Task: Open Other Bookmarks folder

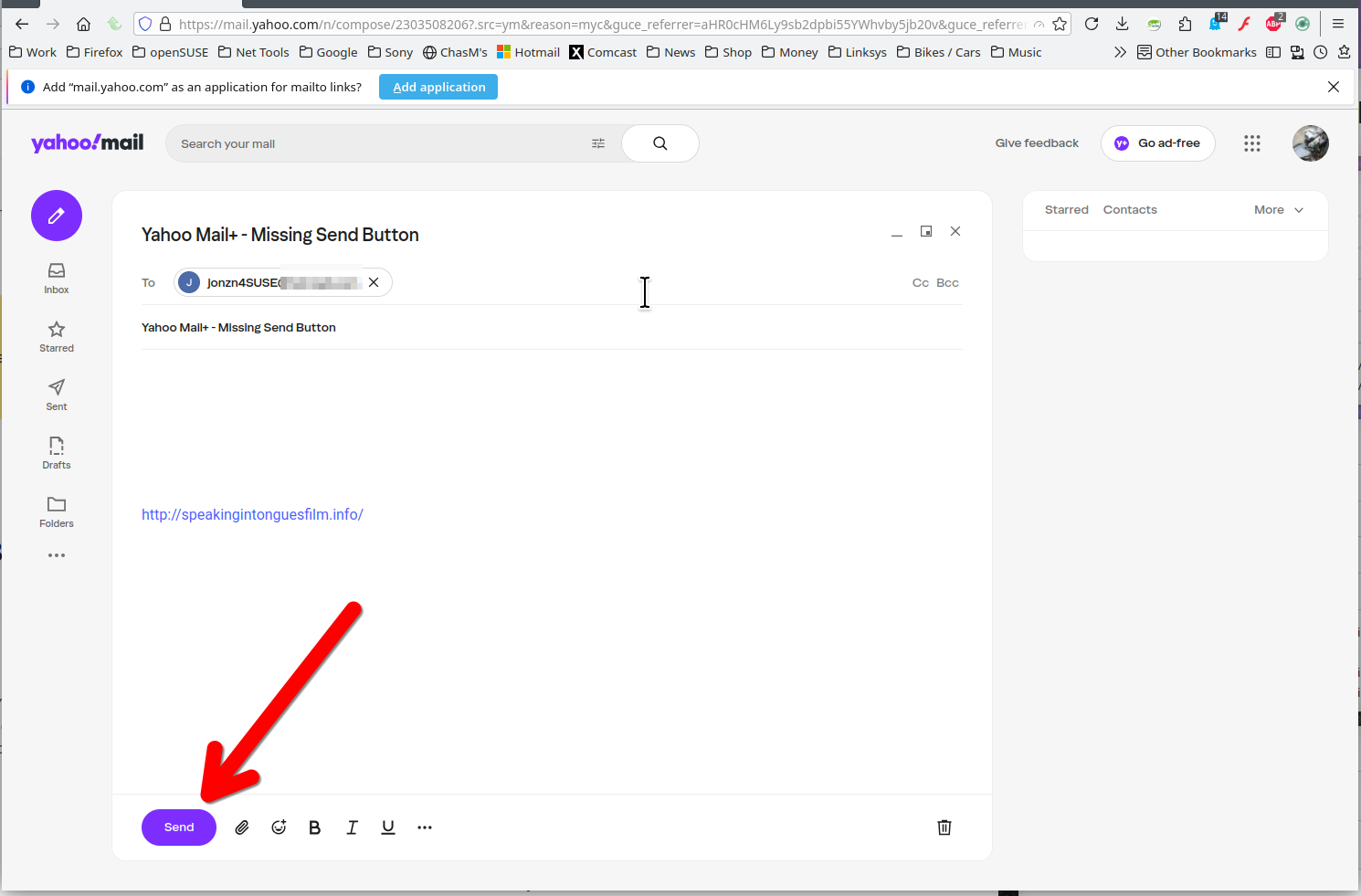Action: click(x=1197, y=52)
